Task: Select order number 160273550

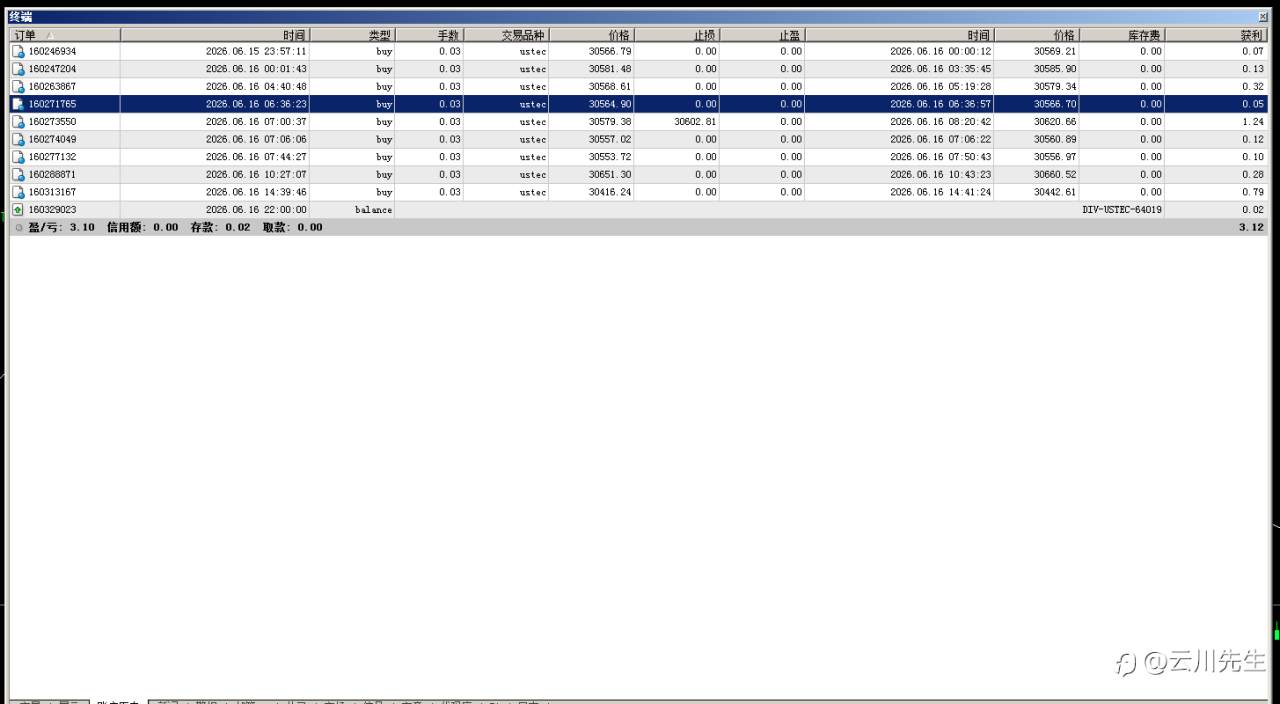Action: [x=52, y=122]
